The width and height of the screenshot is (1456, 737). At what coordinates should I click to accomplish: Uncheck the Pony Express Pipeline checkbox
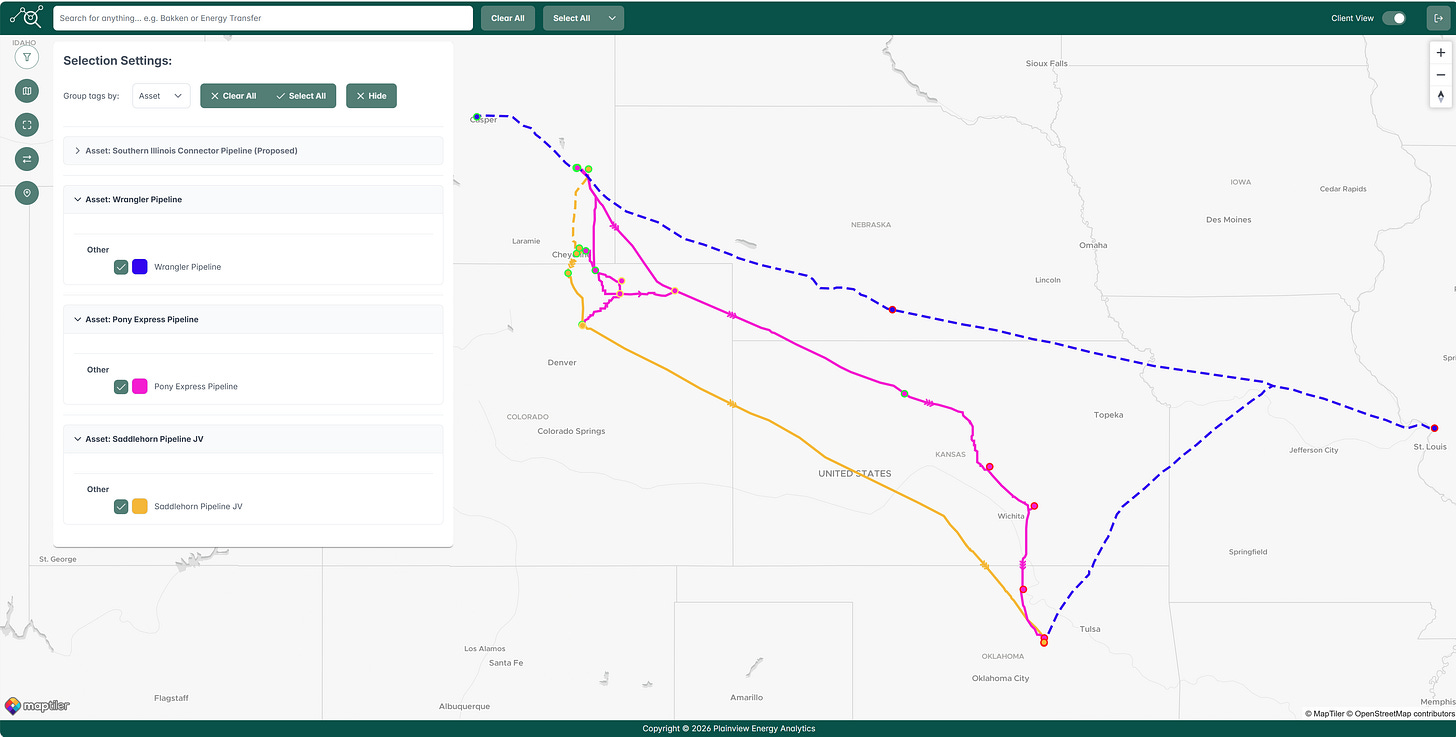pos(121,386)
